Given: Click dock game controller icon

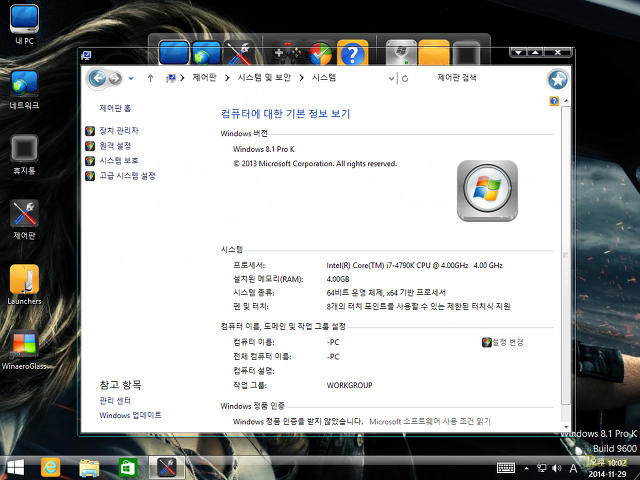Looking at the screenshot, I should pos(288,53).
